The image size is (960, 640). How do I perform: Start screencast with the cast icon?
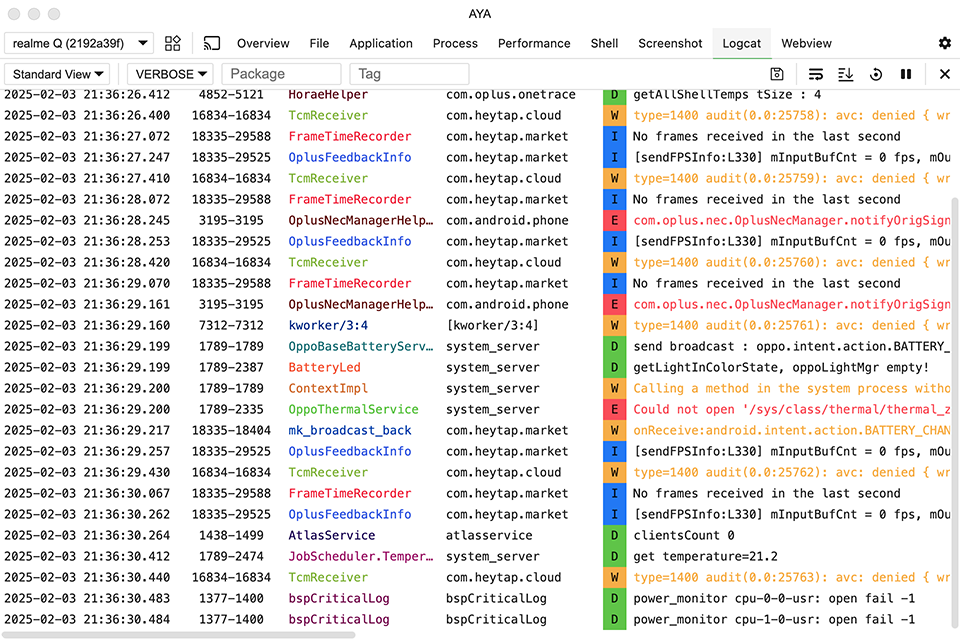[212, 43]
